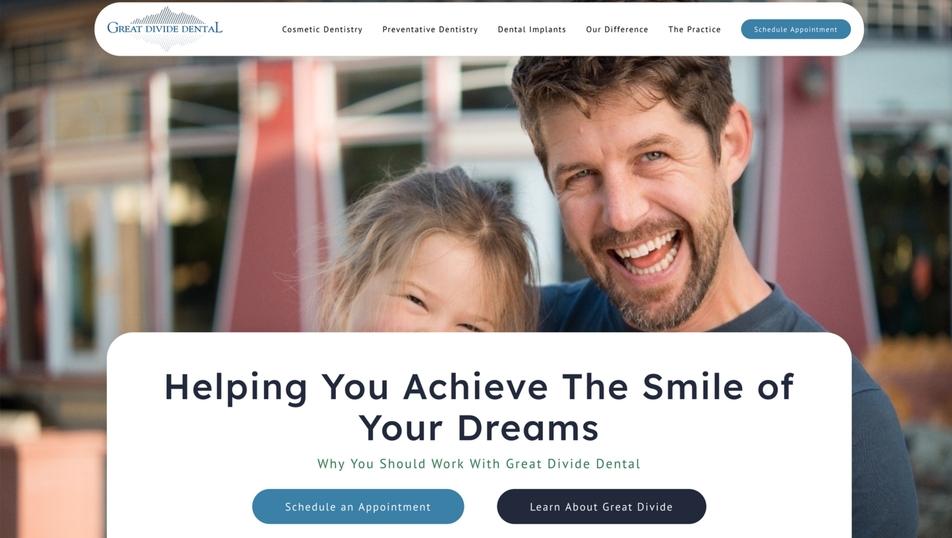Click the Great Divide Dental logo

click(x=165, y=28)
